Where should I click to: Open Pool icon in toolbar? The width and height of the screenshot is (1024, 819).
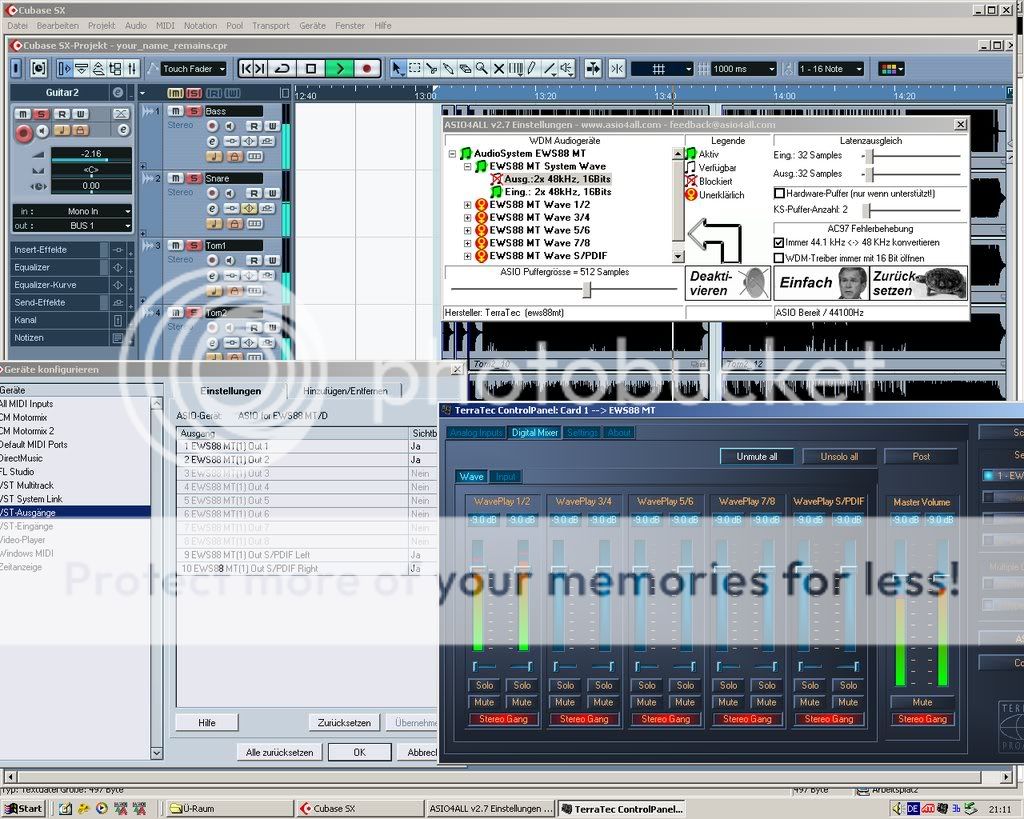pos(115,69)
